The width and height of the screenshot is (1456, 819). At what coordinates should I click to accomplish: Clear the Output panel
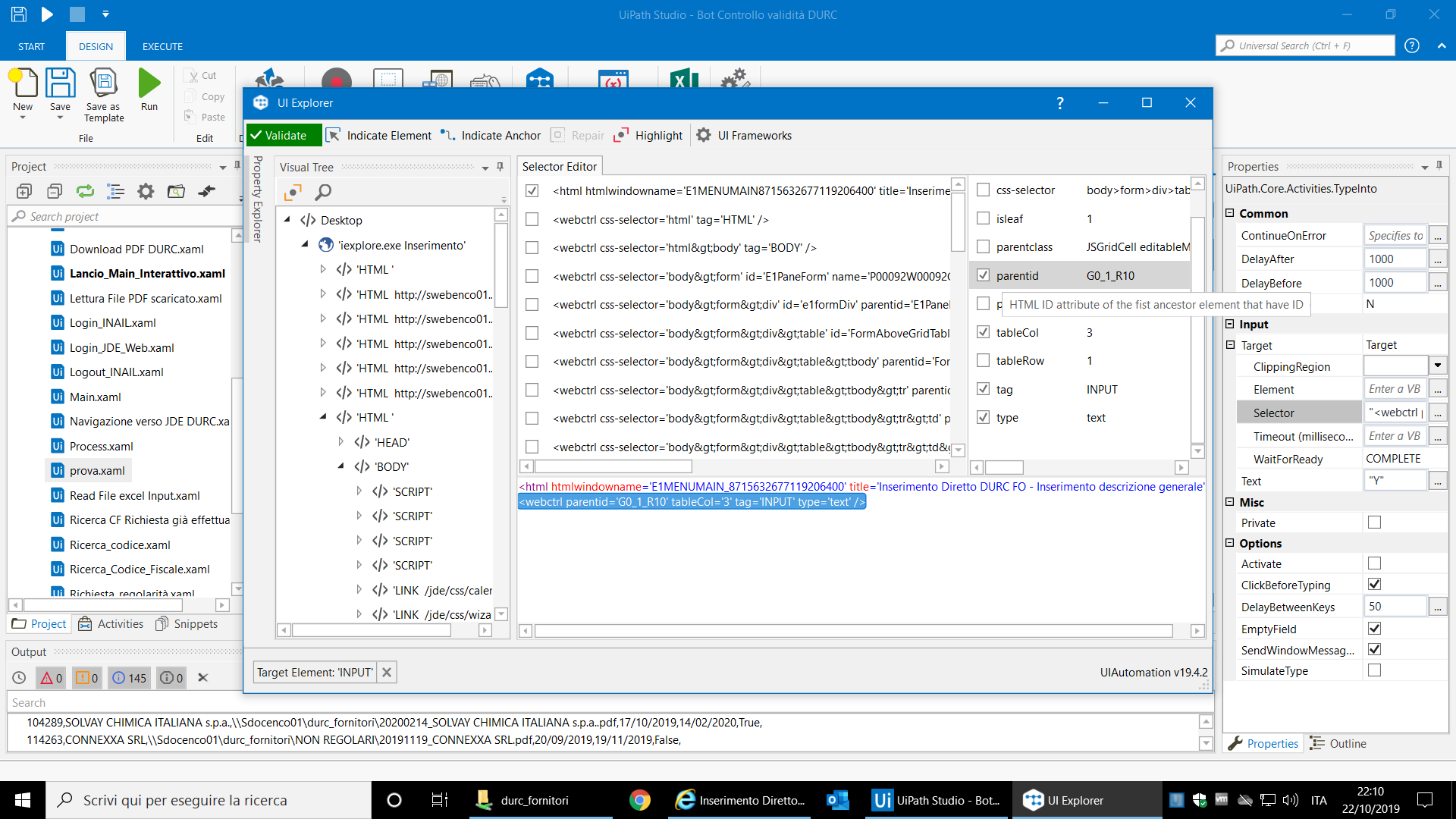202,678
